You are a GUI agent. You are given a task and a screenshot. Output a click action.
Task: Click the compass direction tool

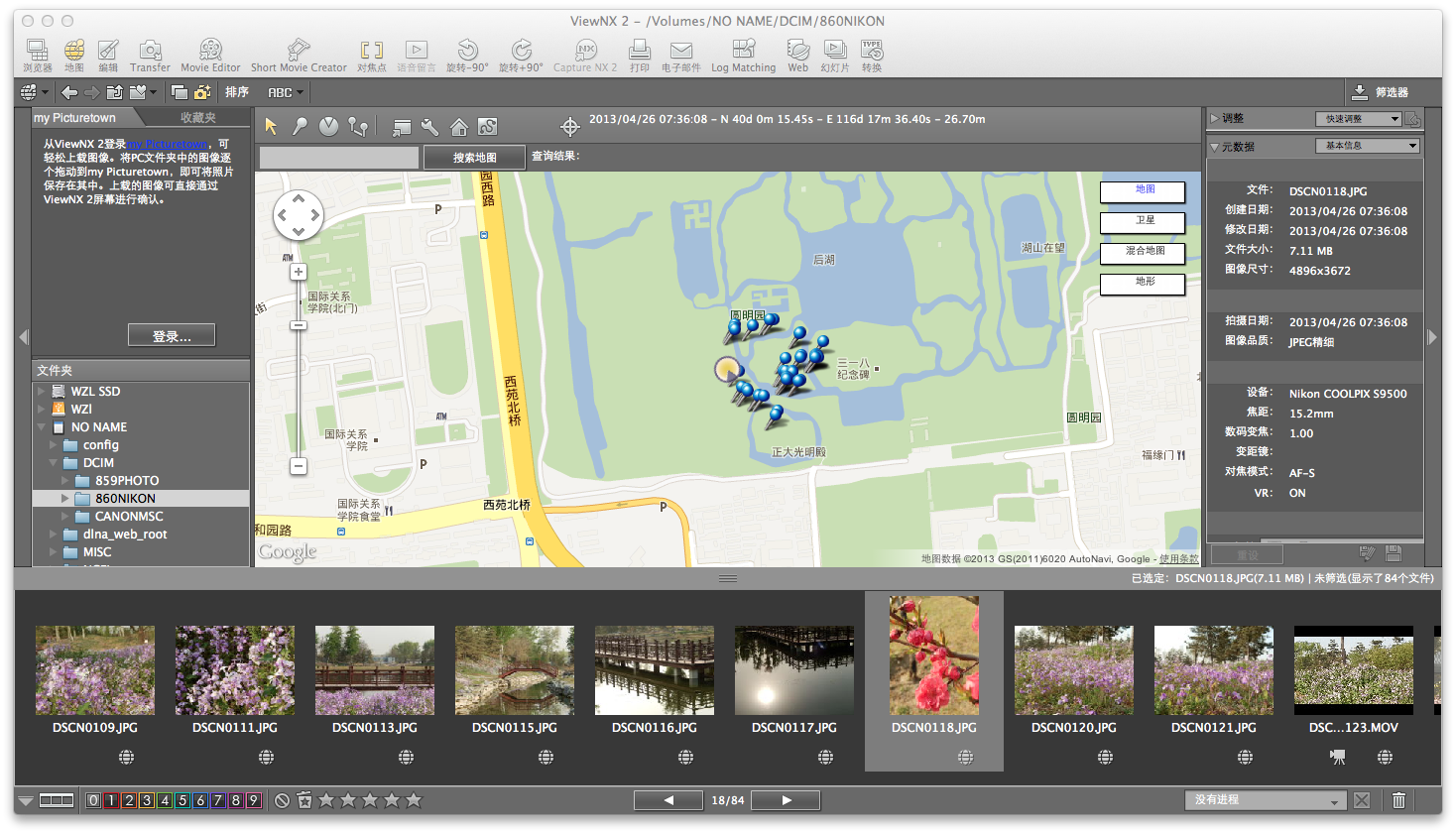pyautogui.click(x=329, y=127)
